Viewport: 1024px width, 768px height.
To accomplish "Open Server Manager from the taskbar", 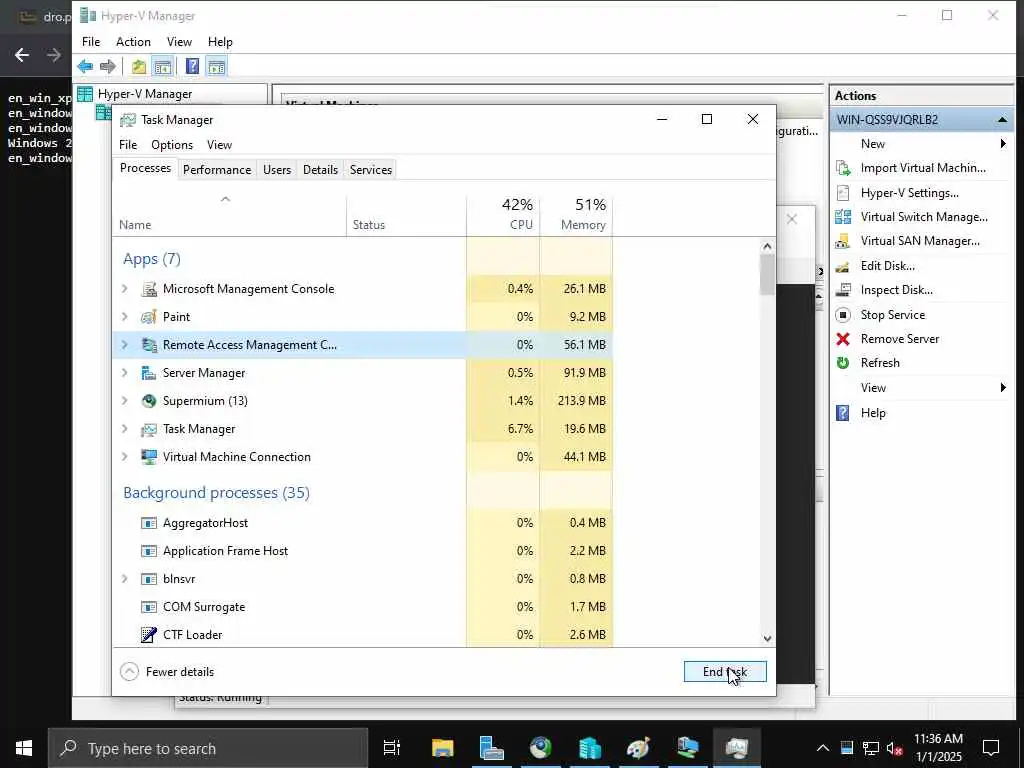I will (491, 748).
